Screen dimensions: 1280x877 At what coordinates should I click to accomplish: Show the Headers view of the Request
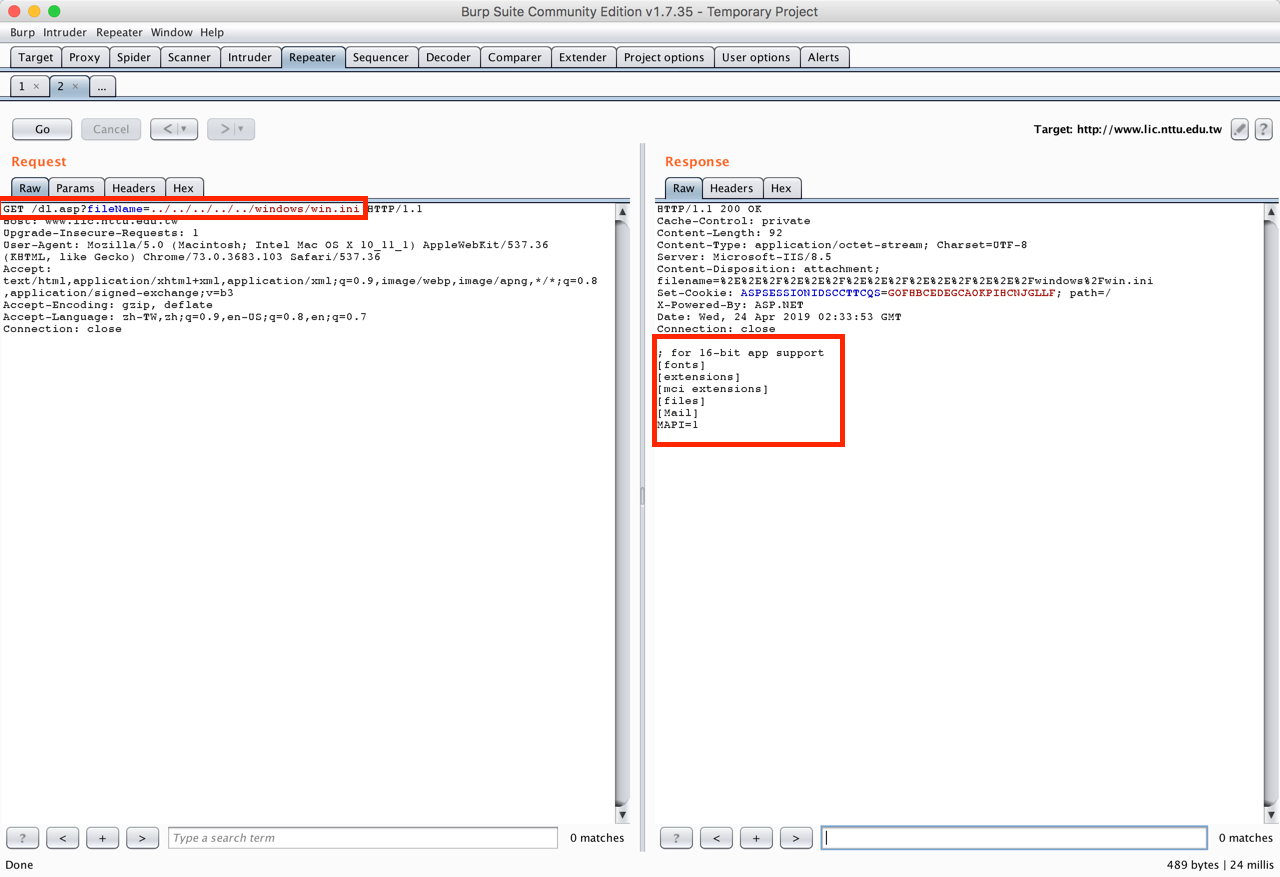click(134, 188)
